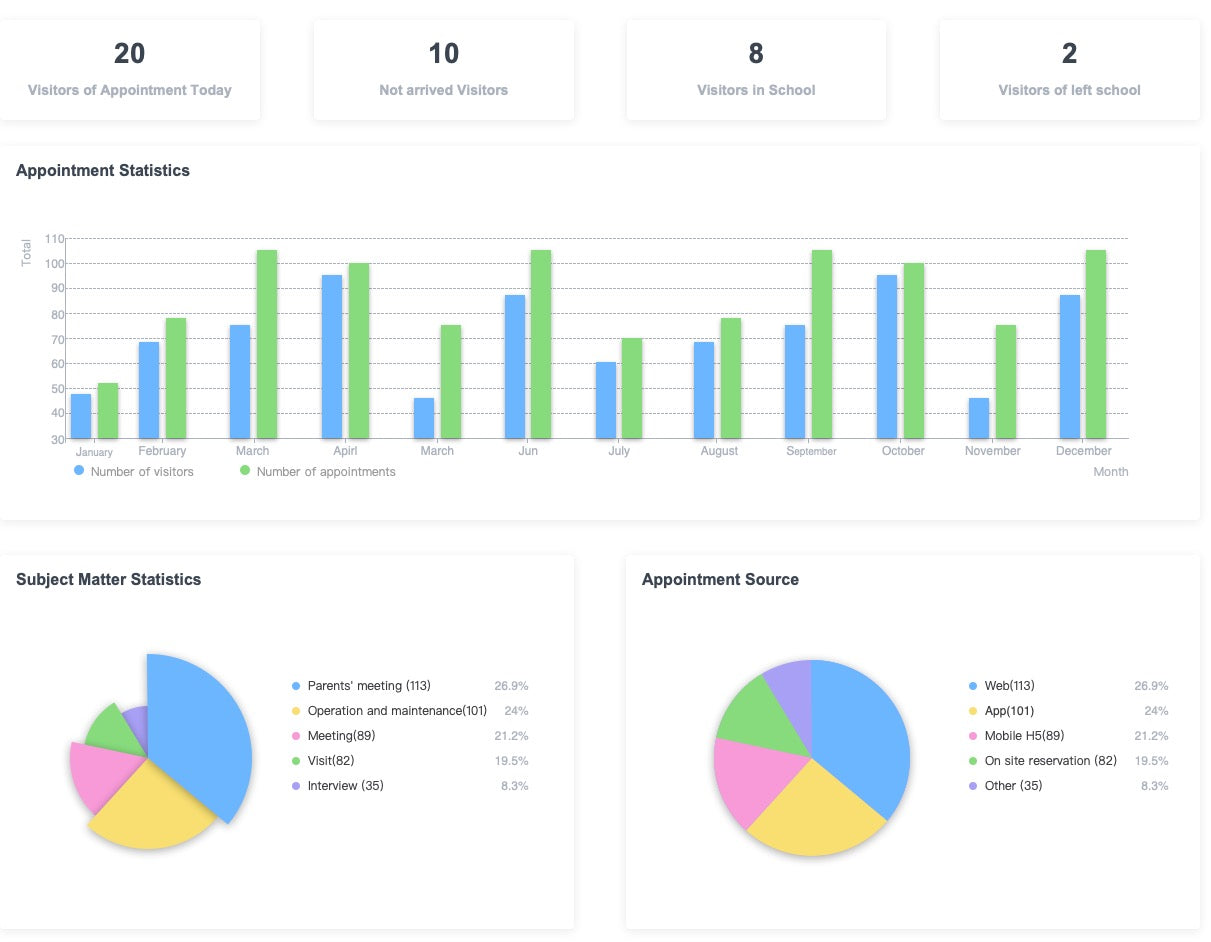Toggle Web(113) legend entry

(1001, 686)
